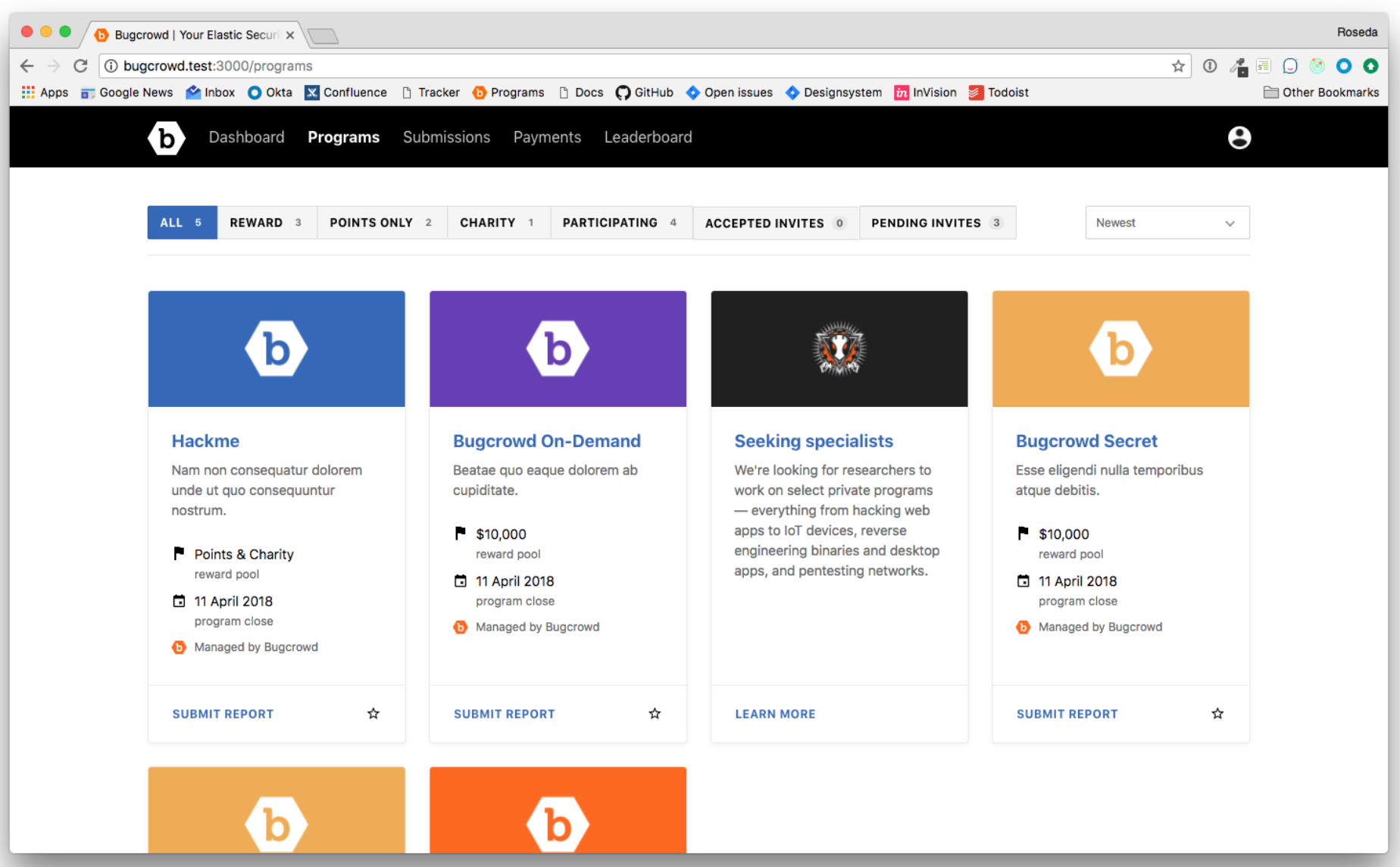Open the Tracker bookmark
The width and height of the screenshot is (1400, 867).
coord(430,92)
